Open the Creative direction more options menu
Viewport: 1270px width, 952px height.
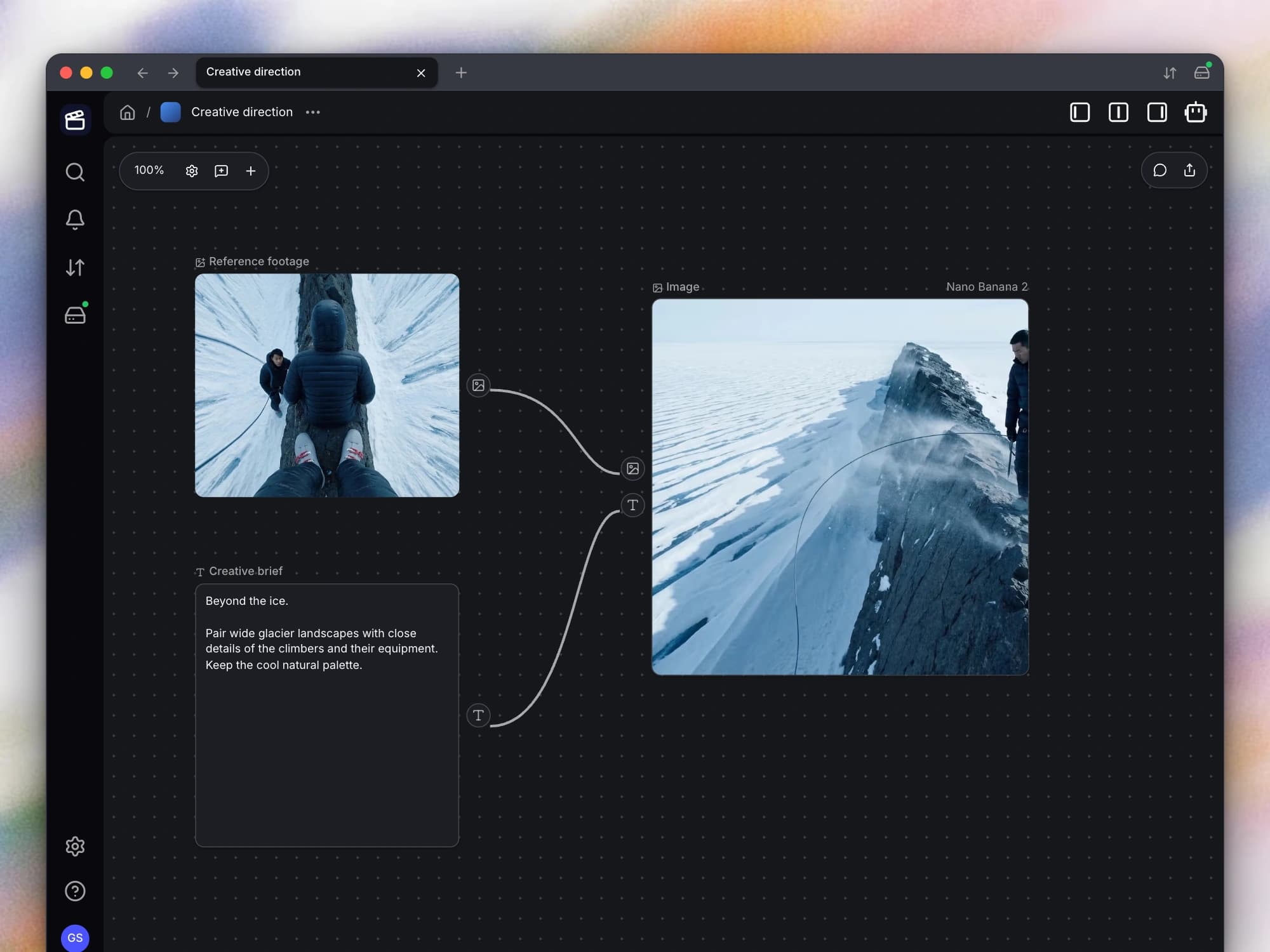coord(312,112)
